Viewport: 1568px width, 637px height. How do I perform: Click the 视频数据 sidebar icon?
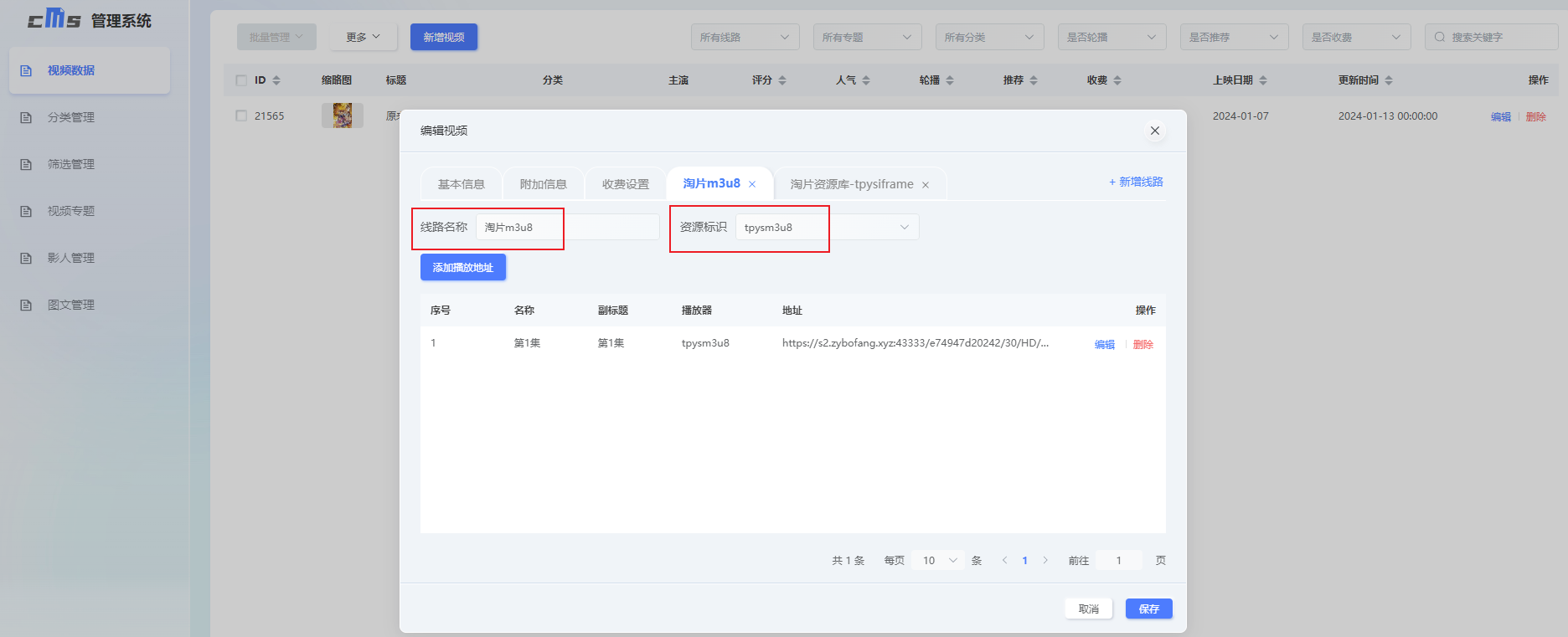[26, 70]
